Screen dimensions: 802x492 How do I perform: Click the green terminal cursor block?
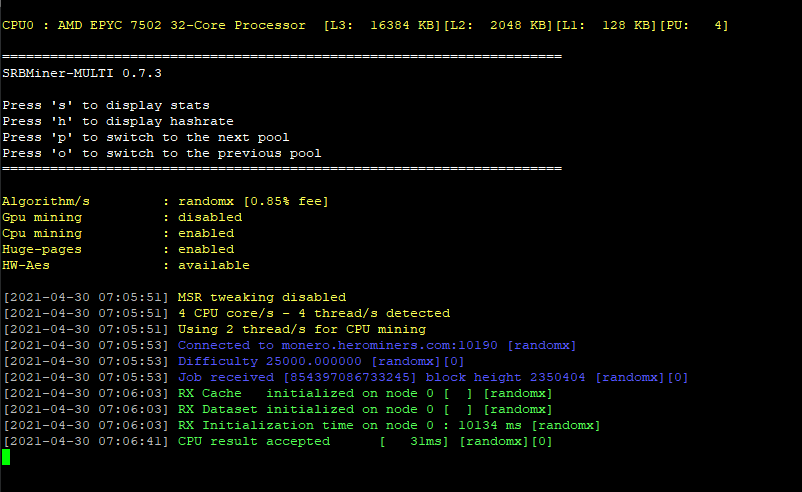point(6,457)
